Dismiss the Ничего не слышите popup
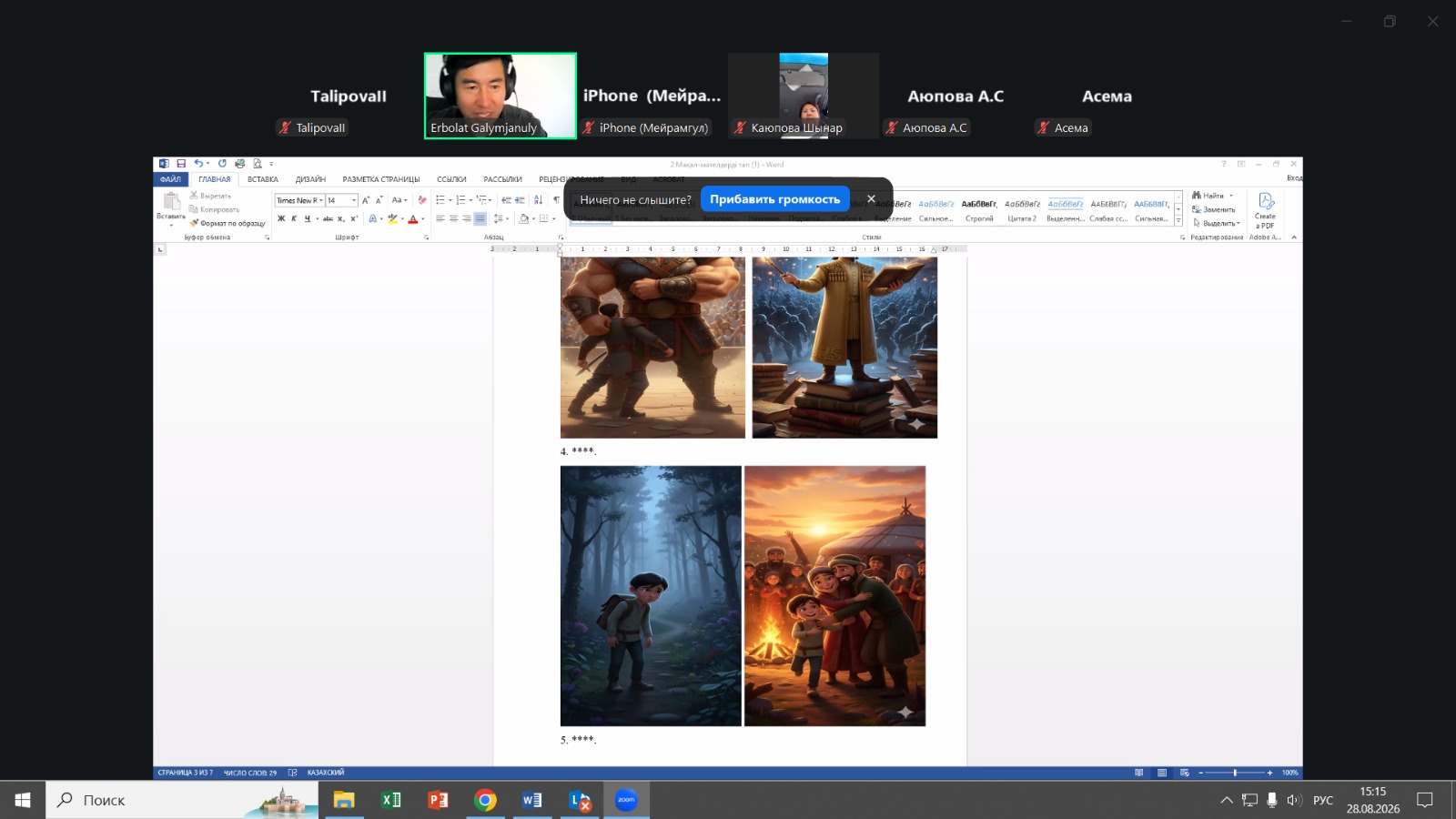1456x819 pixels. (x=871, y=199)
